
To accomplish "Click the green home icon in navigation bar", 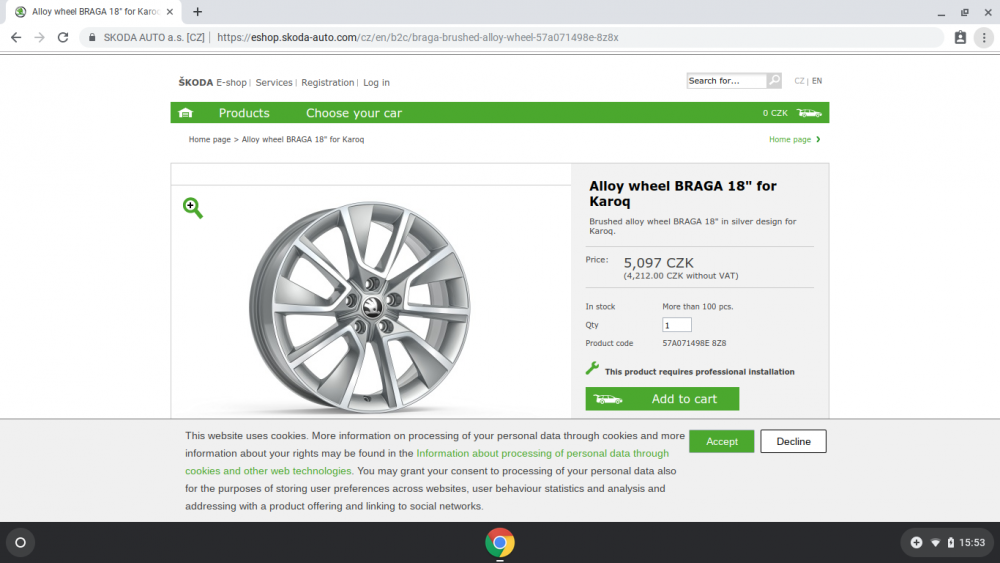I will (186, 113).
